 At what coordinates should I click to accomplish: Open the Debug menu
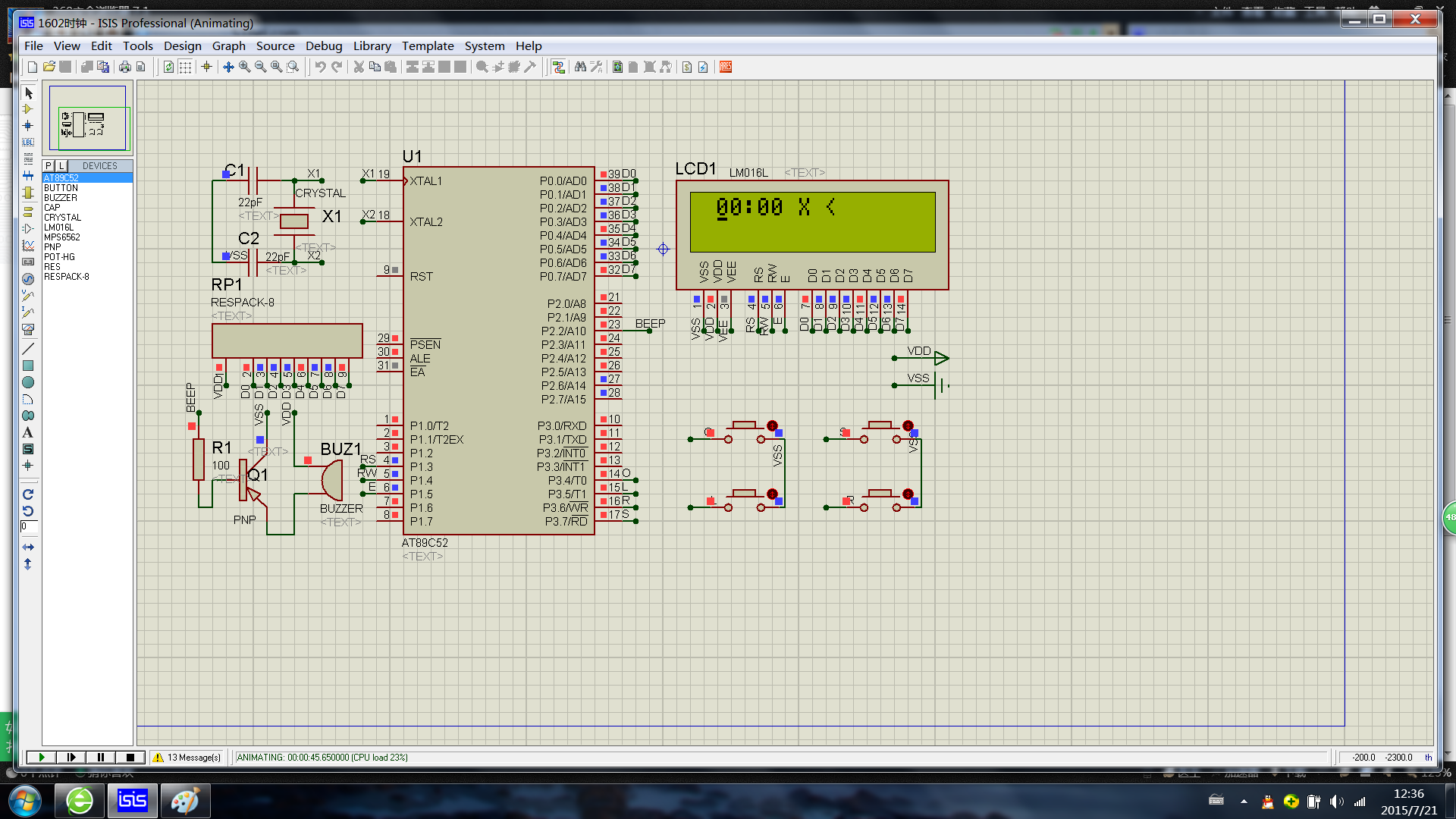pos(322,45)
